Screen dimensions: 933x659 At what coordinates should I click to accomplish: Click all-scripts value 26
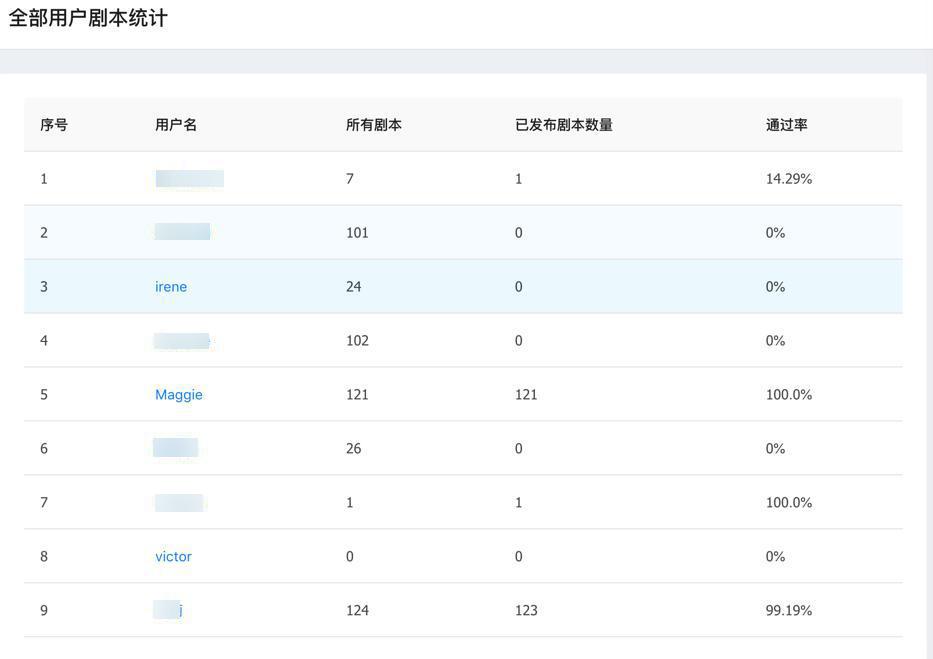point(353,448)
